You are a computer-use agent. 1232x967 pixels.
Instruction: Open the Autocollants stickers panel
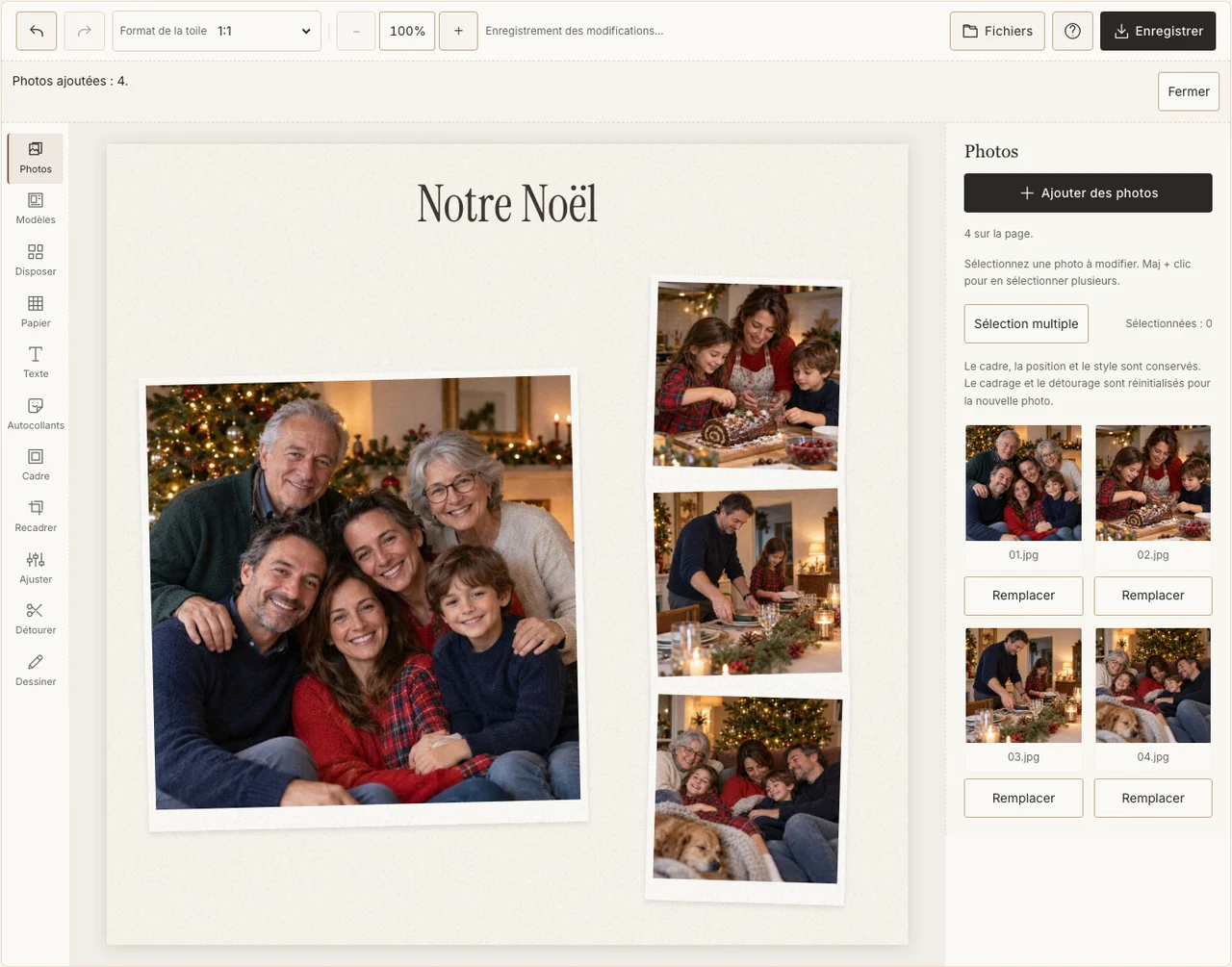(36, 415)
